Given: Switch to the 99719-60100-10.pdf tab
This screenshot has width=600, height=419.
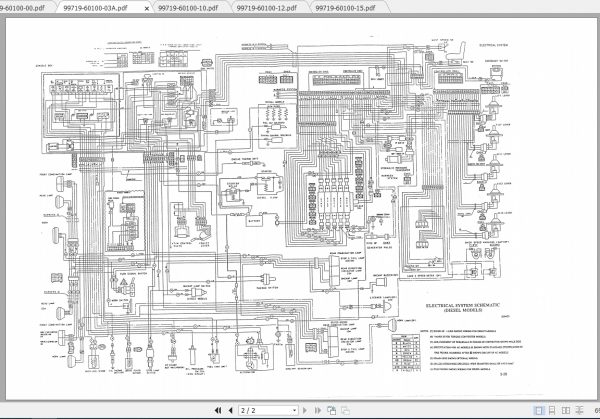Looking at the screenshot, I should [x=188, y=8].
